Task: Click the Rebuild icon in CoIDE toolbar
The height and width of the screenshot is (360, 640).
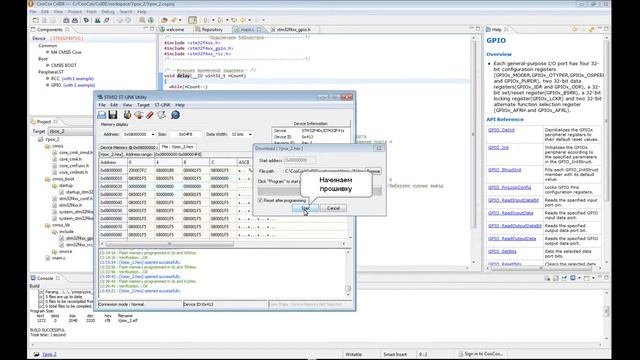Action: pyautogui.click(x=75, y=20)
